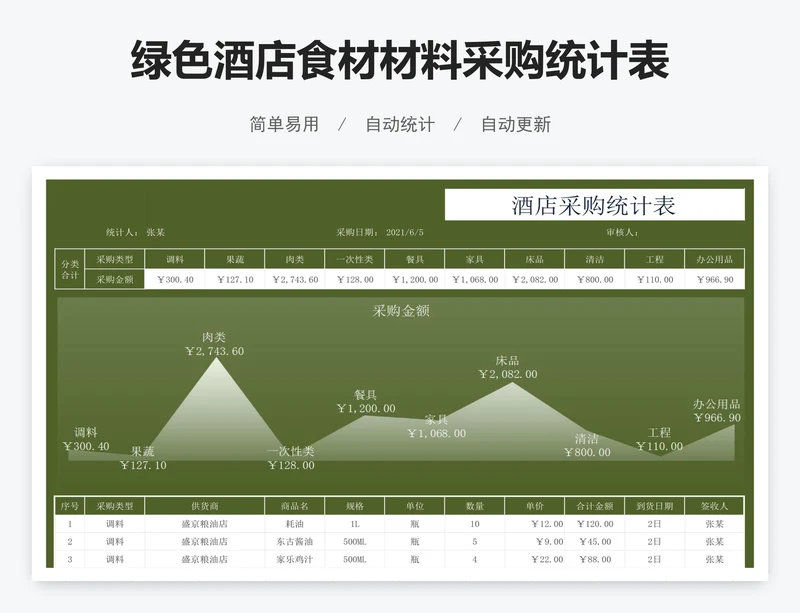Image resolution: width=800 pixels, height=613 pixels.
Task: Select the 到货日期 column header
Action: 655,506
